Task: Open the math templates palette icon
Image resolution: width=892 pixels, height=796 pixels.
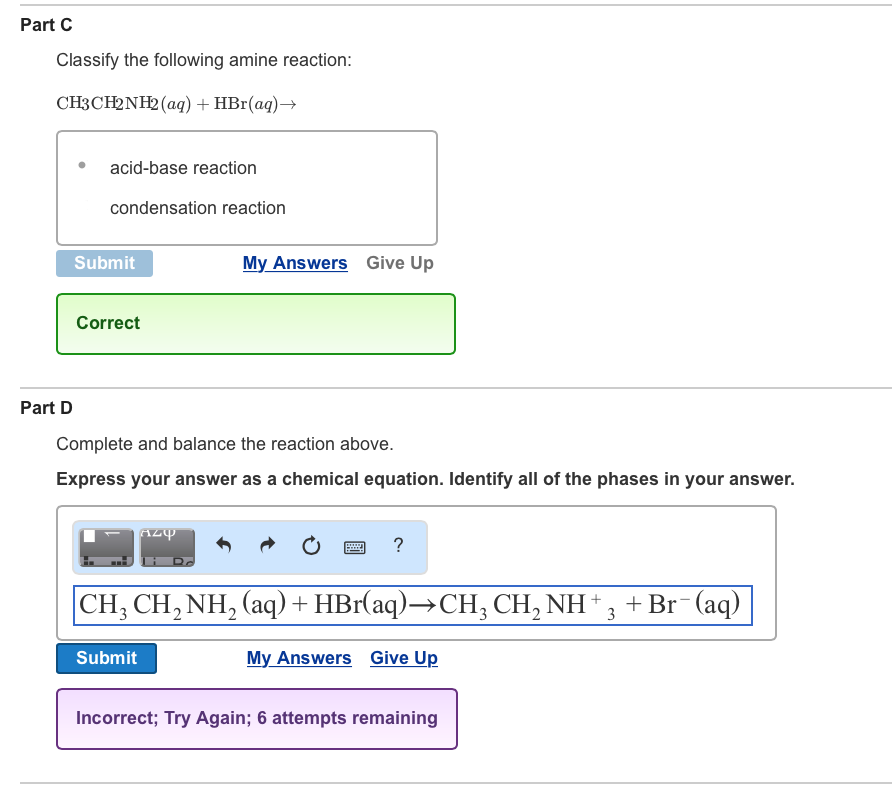Action: coord(105,545)
